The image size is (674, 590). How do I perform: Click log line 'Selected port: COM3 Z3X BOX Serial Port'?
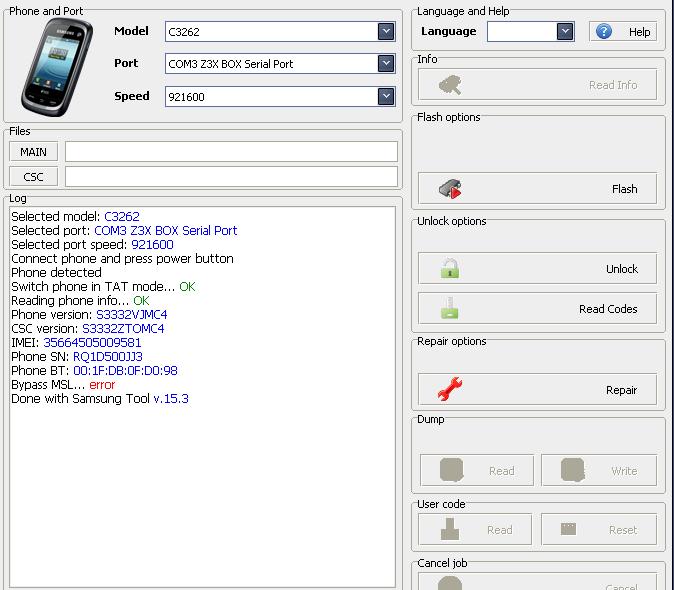click(x=124, y=230)
